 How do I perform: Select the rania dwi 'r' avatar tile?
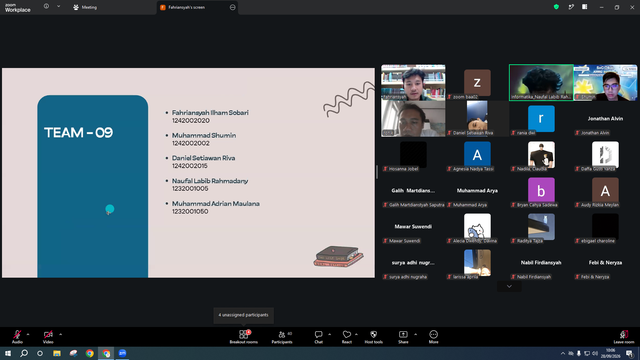coord(541,118)
